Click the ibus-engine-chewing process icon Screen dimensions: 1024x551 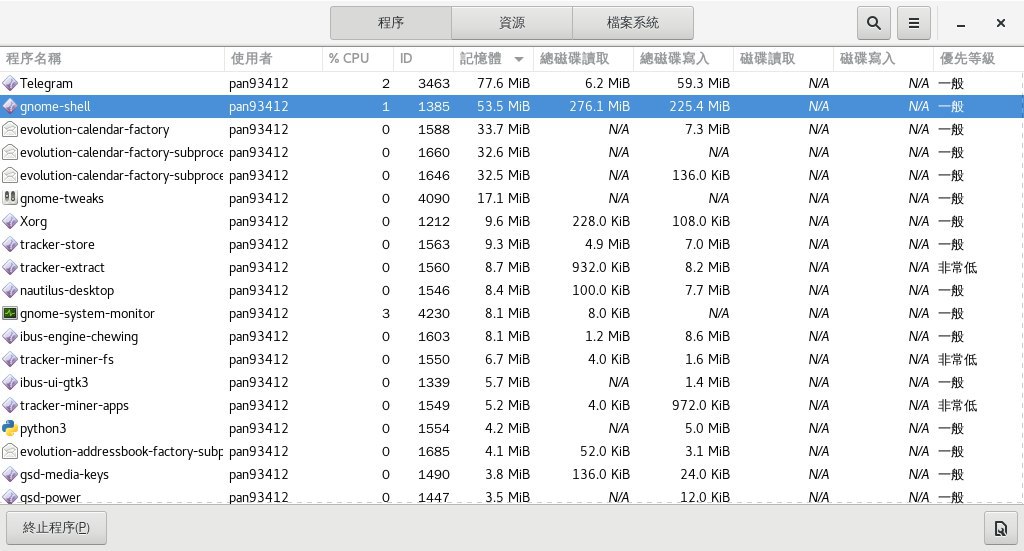[x=10, y=336]
